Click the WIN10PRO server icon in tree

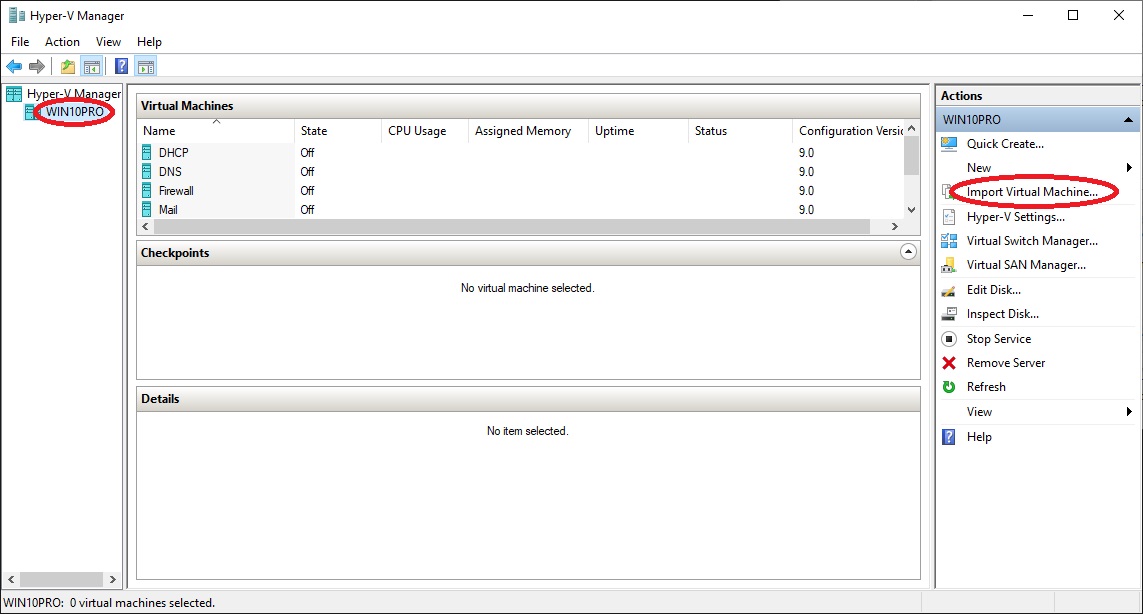click(30, 112)
